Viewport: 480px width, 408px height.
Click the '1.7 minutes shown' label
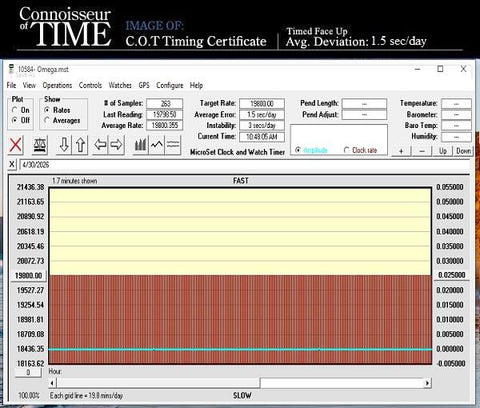(x=75, y=181)
